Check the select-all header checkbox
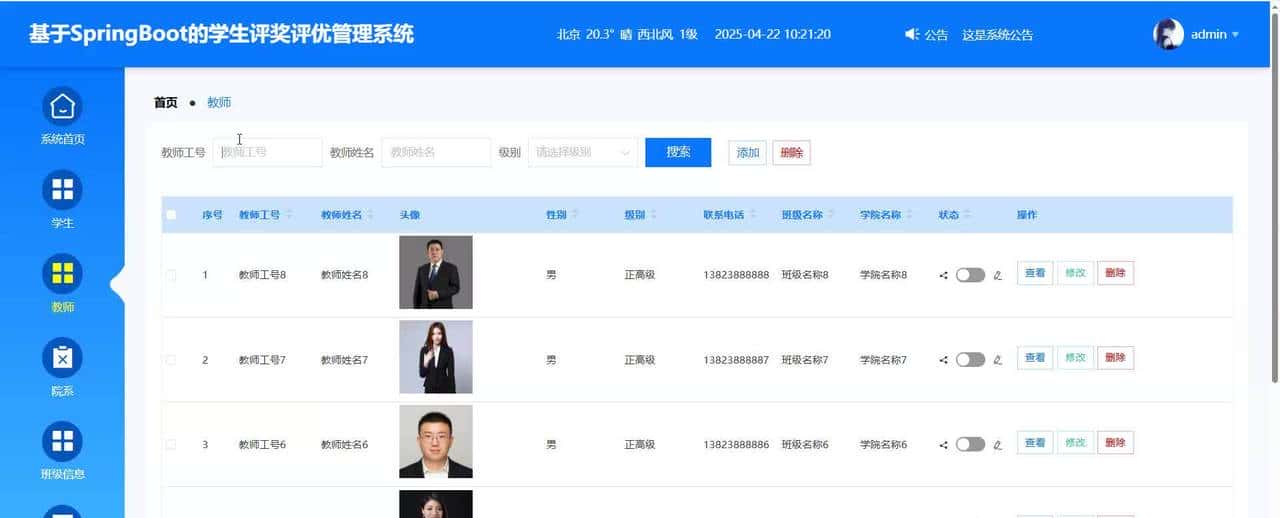Screen dimensions: 1280x518 point(171,215)
